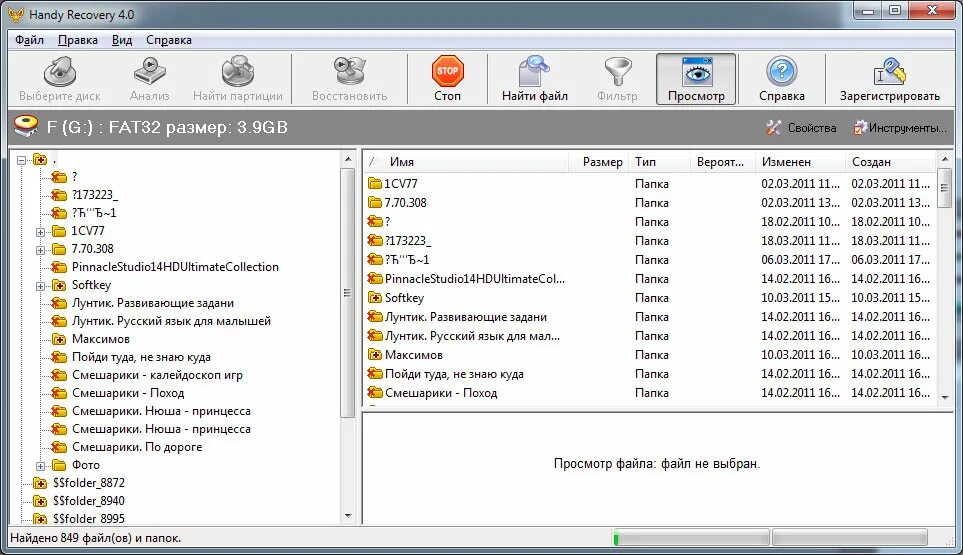
Task: Select 'Смешарики. По дороге' in the tree
Action: tap(137, 447)
